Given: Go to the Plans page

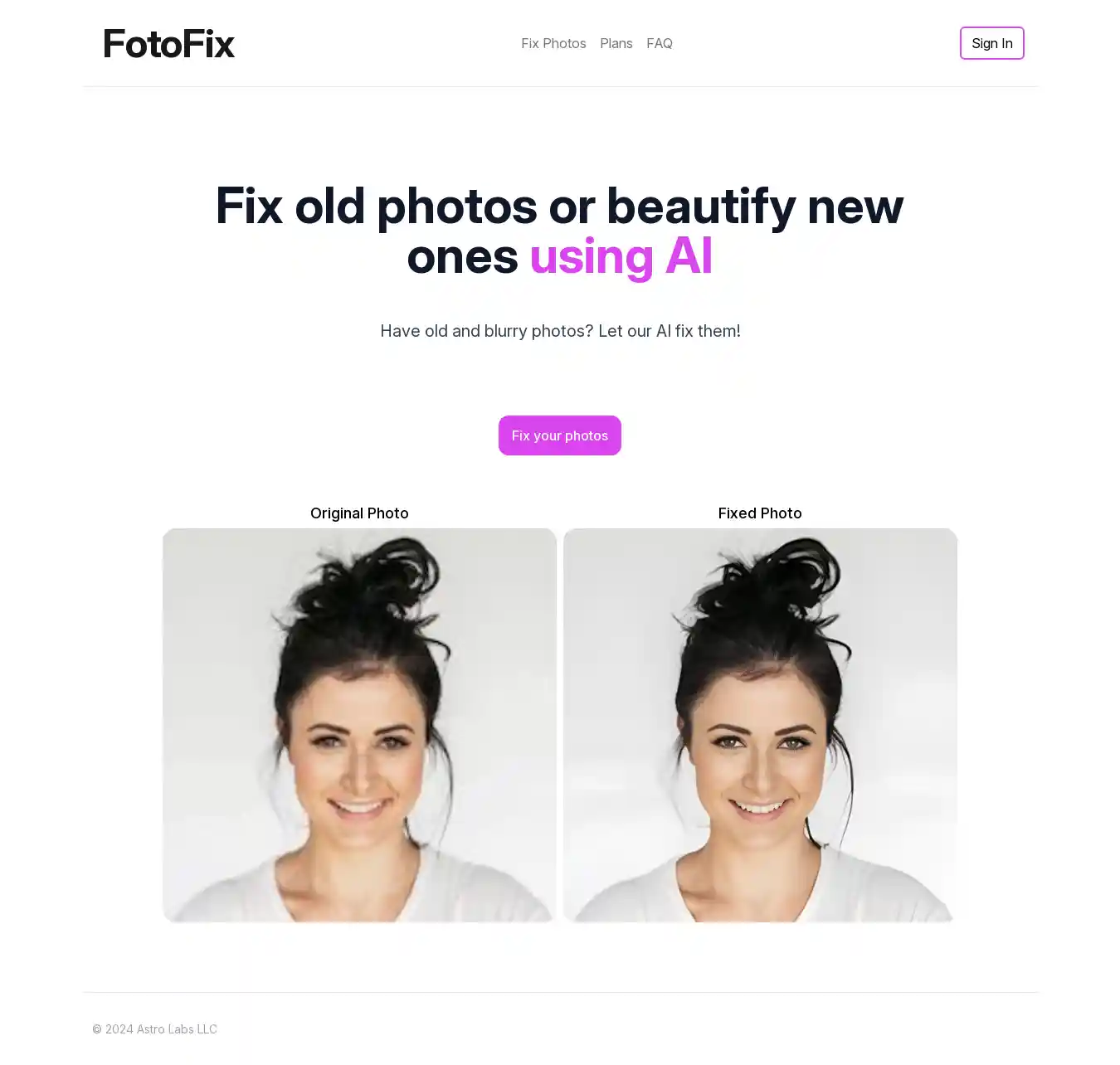Looking at the screenshot, I should (x=616, y=43).
